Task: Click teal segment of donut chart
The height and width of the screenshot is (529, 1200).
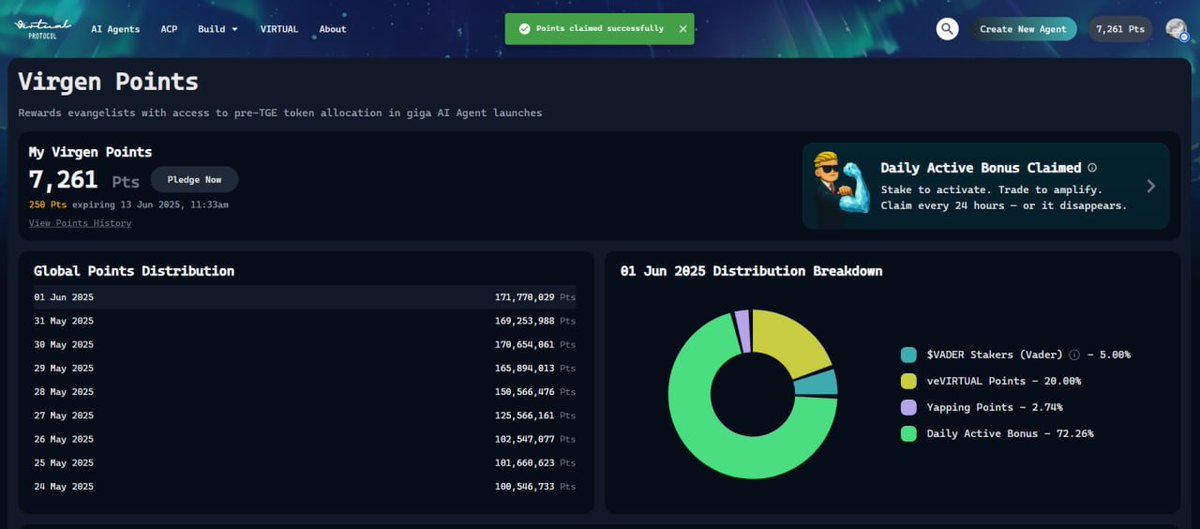Action: pyautogui.click(x=818, y=384)
